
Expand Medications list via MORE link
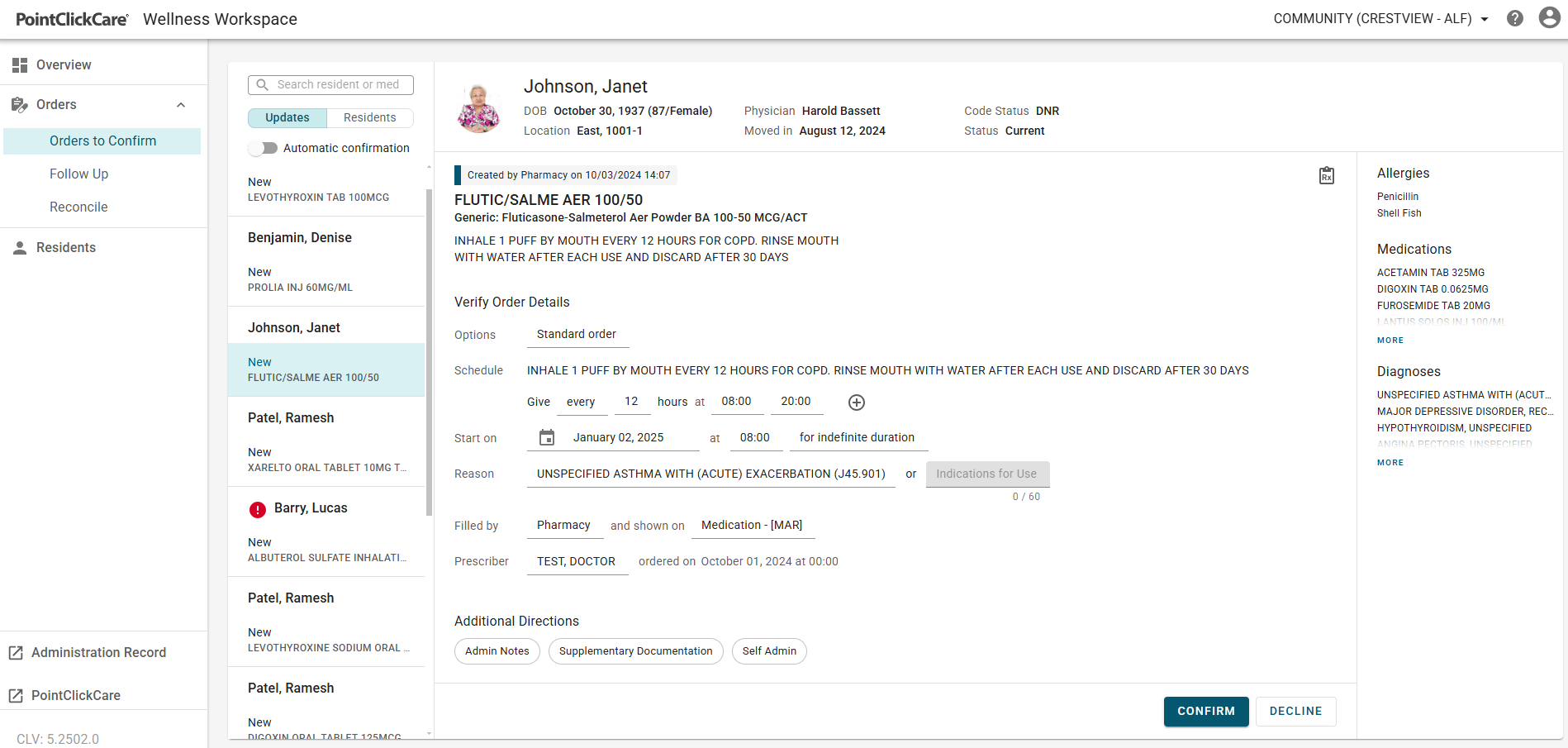(1390, 340)
